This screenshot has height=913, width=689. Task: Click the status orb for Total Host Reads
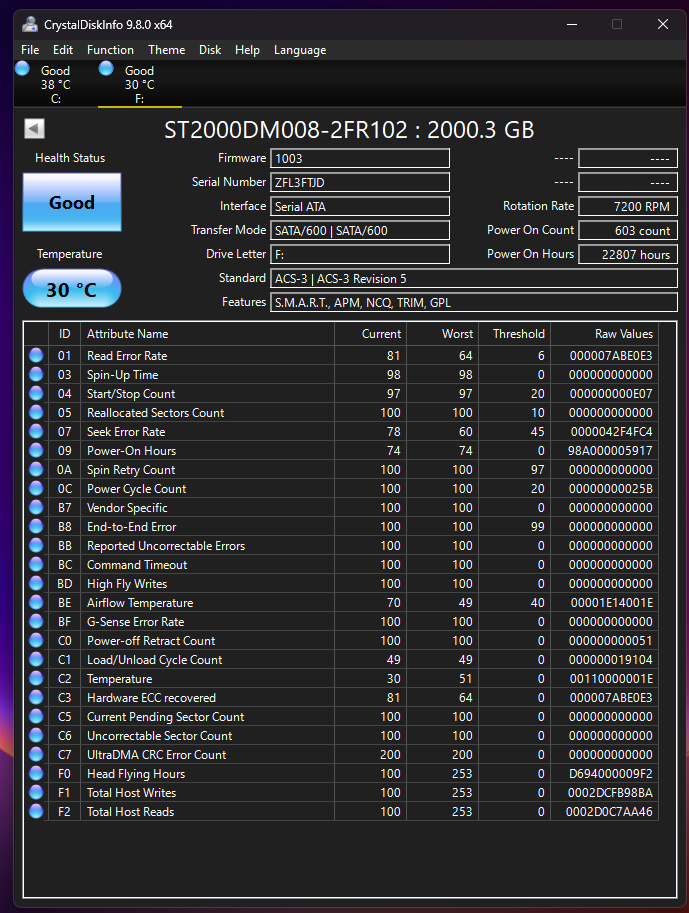(x=37, y=811)
